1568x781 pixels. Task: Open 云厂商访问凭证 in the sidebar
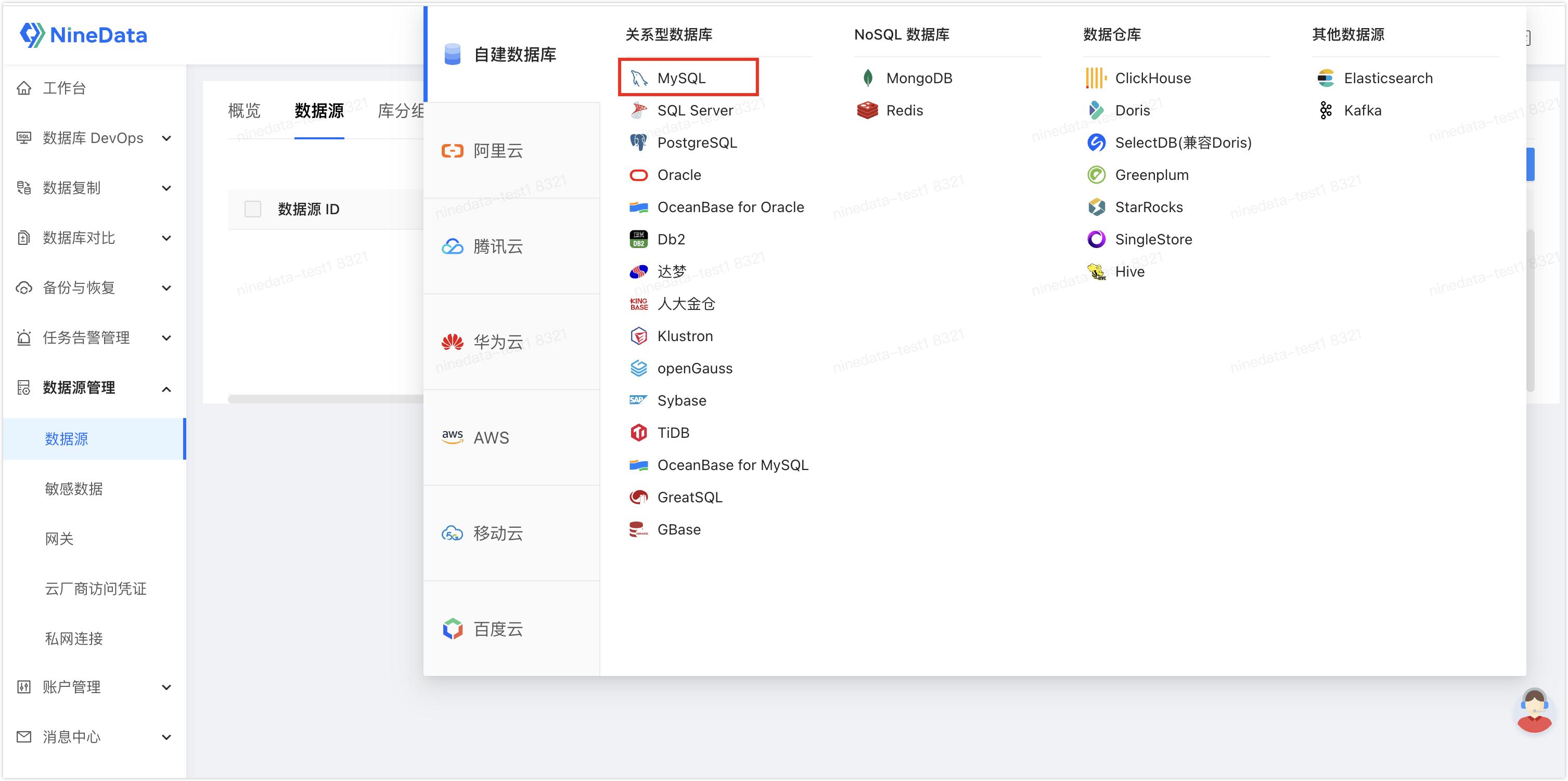tap(96, 589)
